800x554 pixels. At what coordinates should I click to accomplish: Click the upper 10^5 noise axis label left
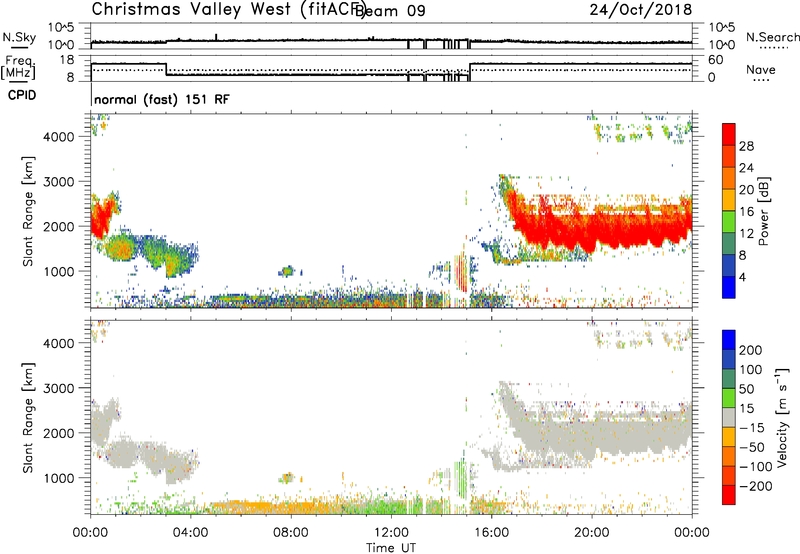61,28
